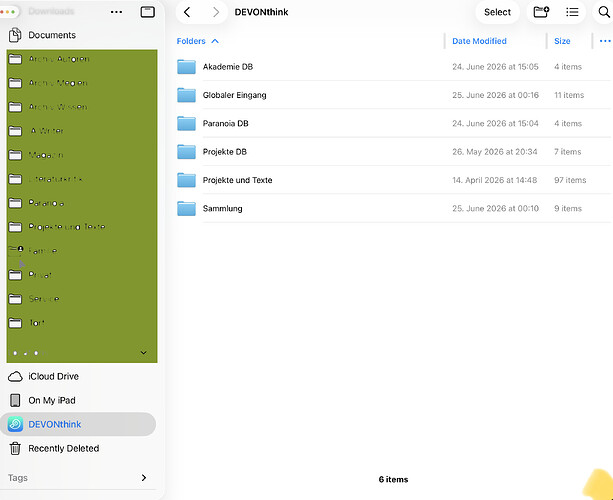Click the 7 items size value
This screenshot has width=613, height=500.
(x=567, y=152)
